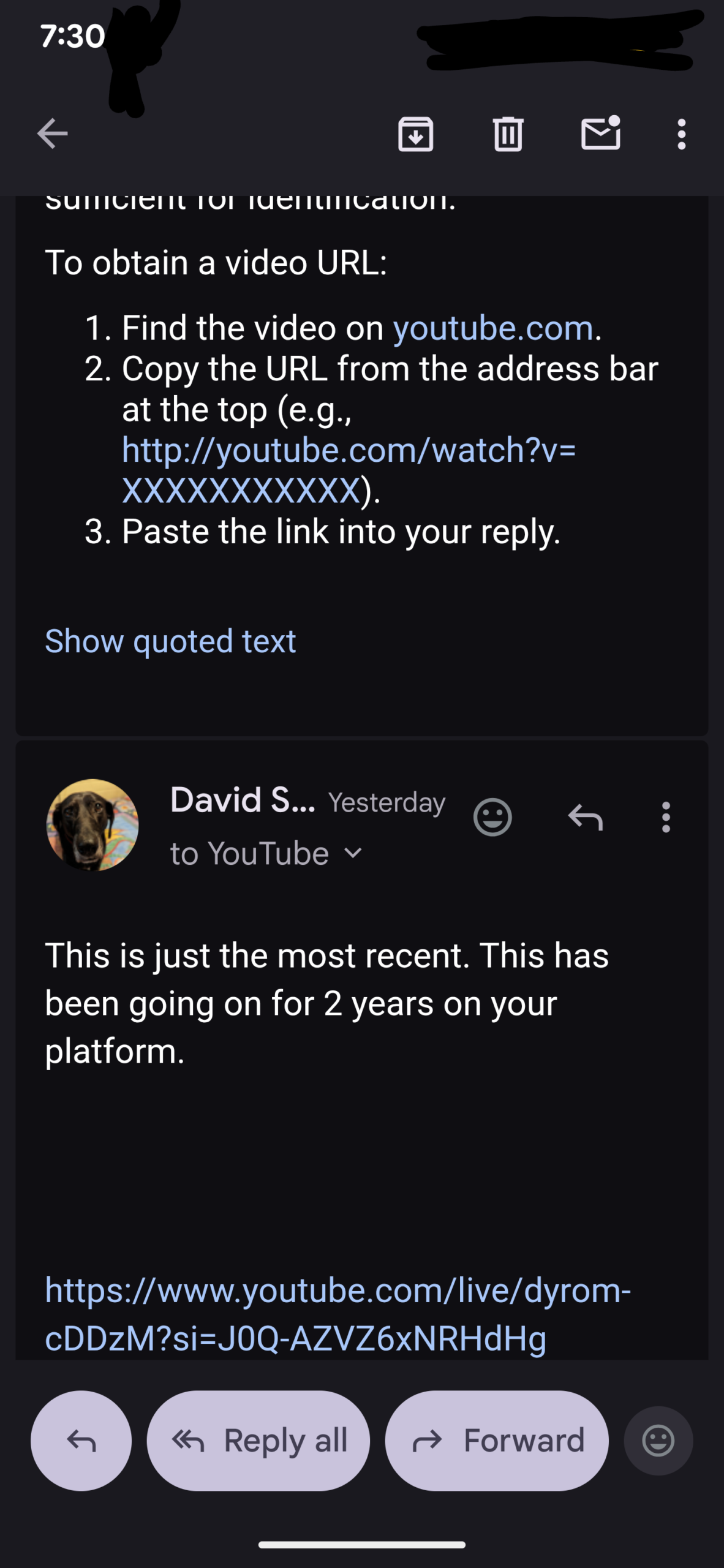Show quoted text in the email
The width and height of the screenshot is (724, 1568).
pyautogui.click(x=170, y=641)
